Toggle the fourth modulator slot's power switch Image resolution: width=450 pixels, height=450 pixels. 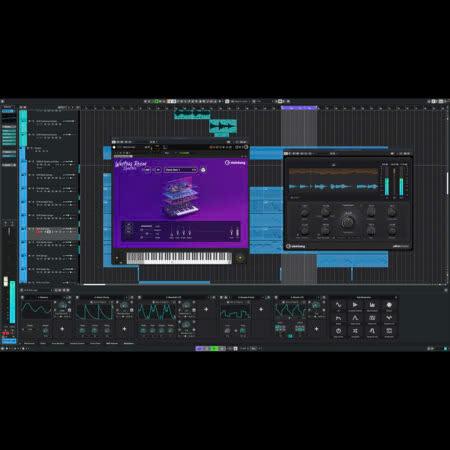coord(221,297)
